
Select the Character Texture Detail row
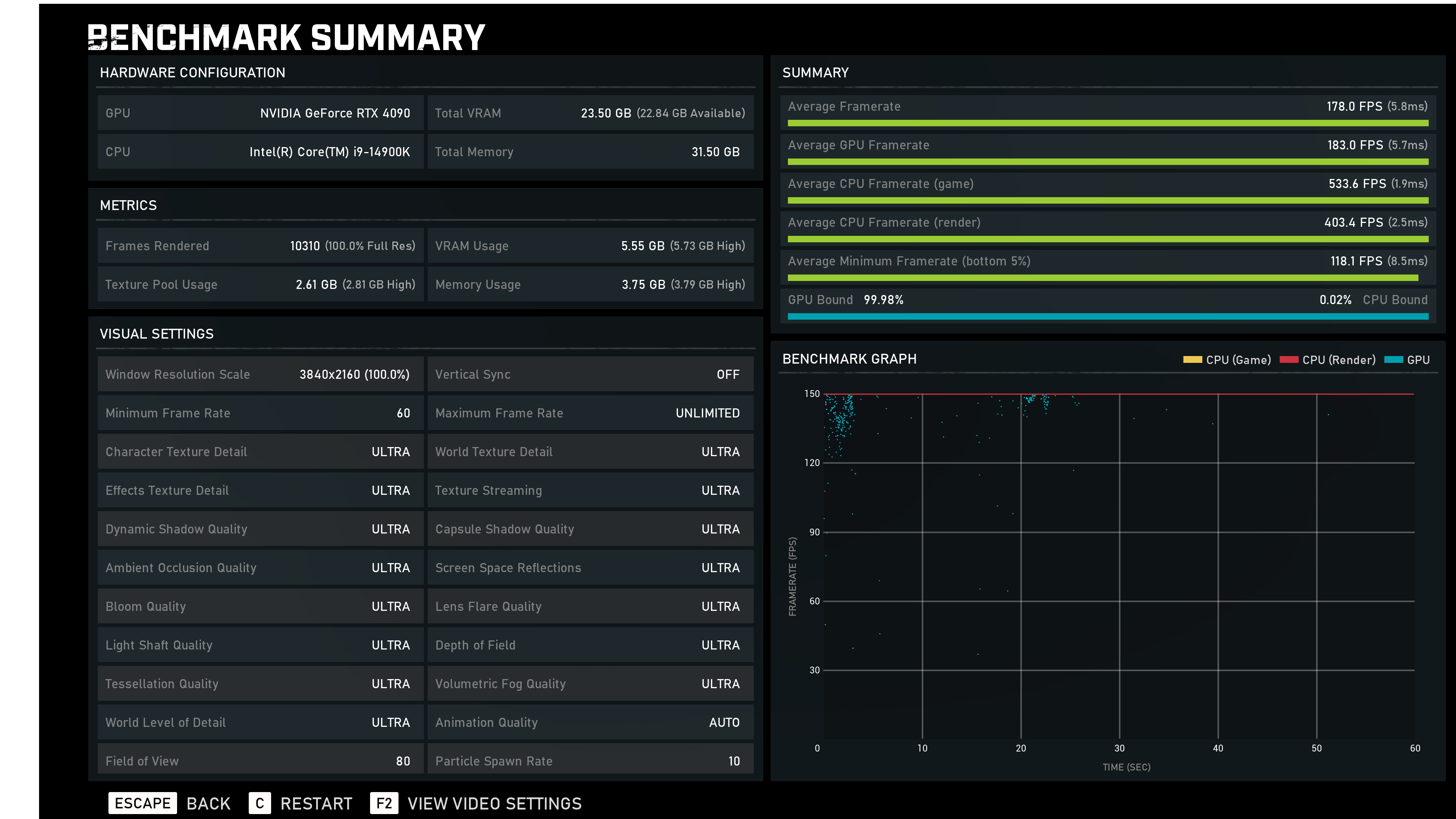pos(260,452)
